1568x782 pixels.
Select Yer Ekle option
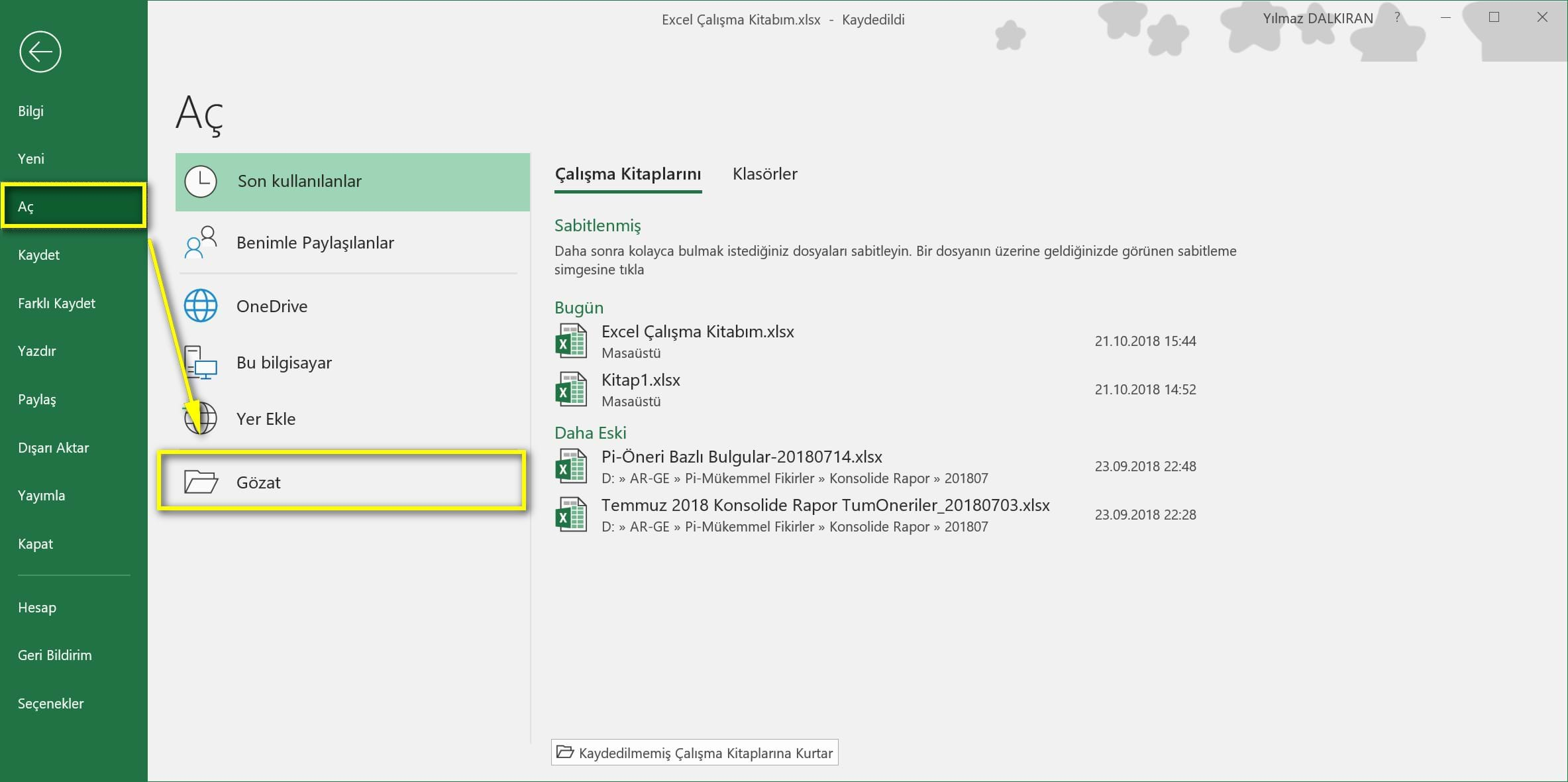tap(352, 419)
